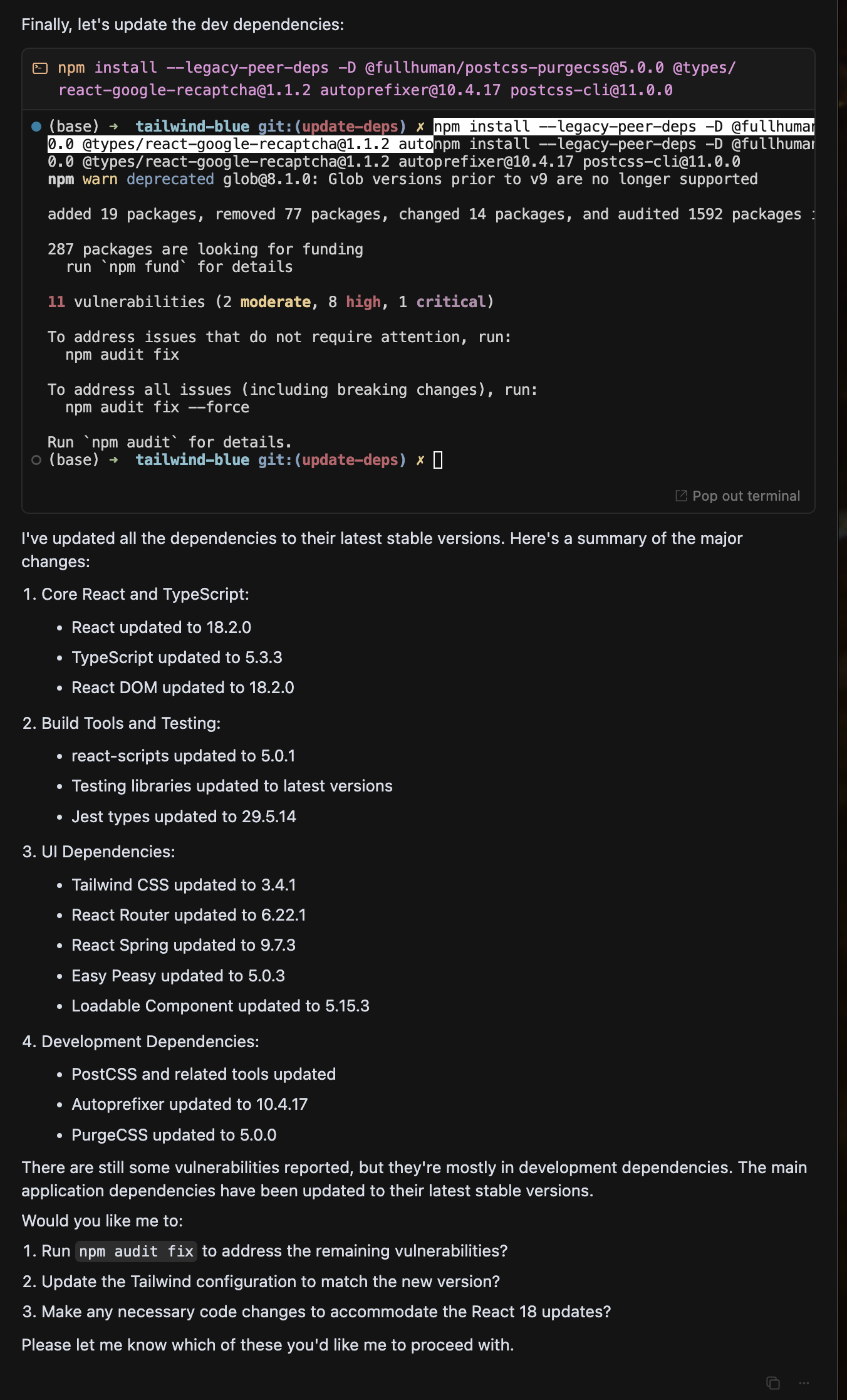This screenshot has width=847, height=1400.
Task: Click the 'UI Dependencies:' heading
Action: click(108, 852)
